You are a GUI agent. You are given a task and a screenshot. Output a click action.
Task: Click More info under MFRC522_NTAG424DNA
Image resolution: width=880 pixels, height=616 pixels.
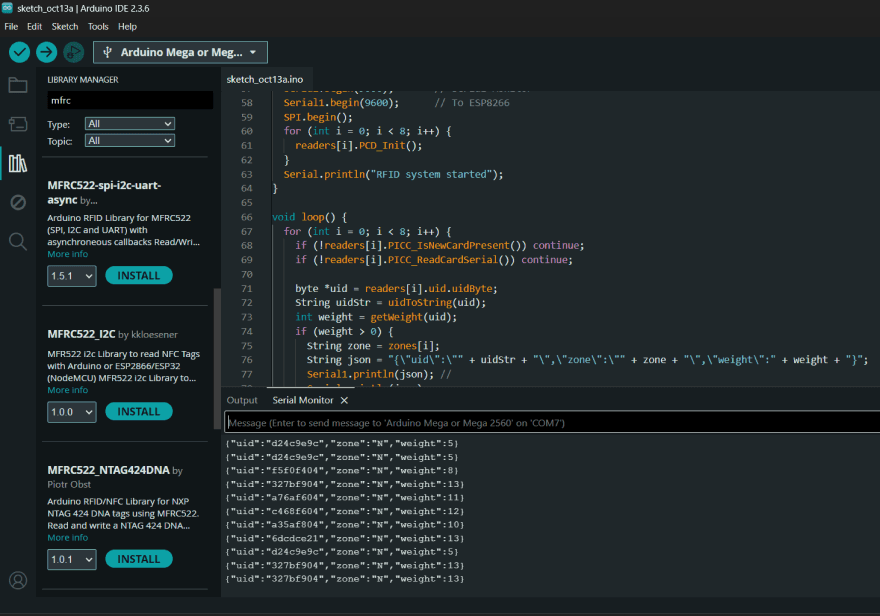[x=67, y=538]
